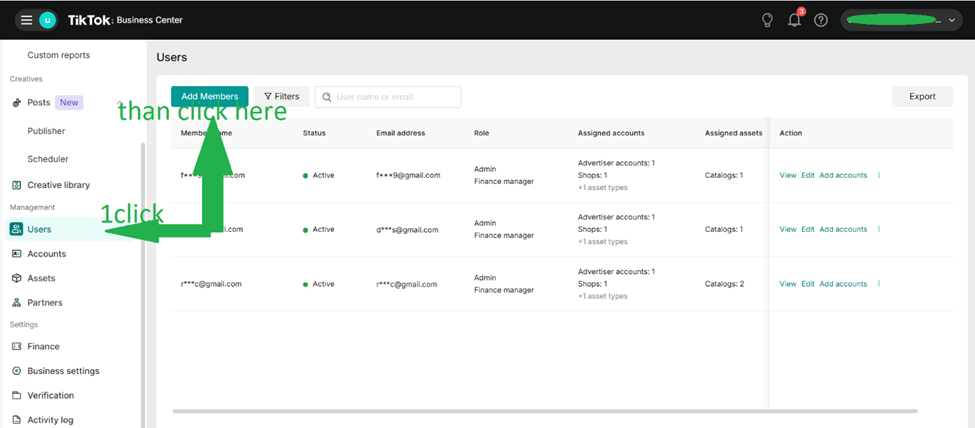Go to Business settings
This screenshot has width=975, height=428.
coord(63,371)
